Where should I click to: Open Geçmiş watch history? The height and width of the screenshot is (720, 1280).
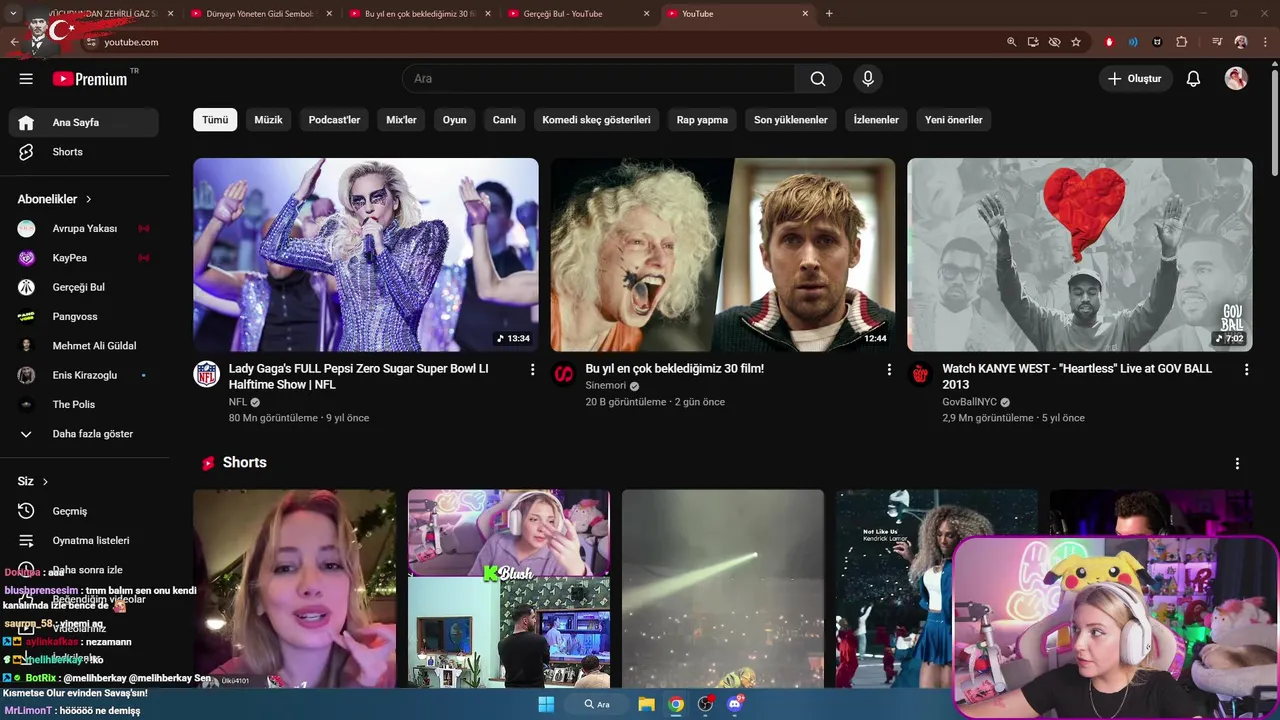tap(84, 511)
